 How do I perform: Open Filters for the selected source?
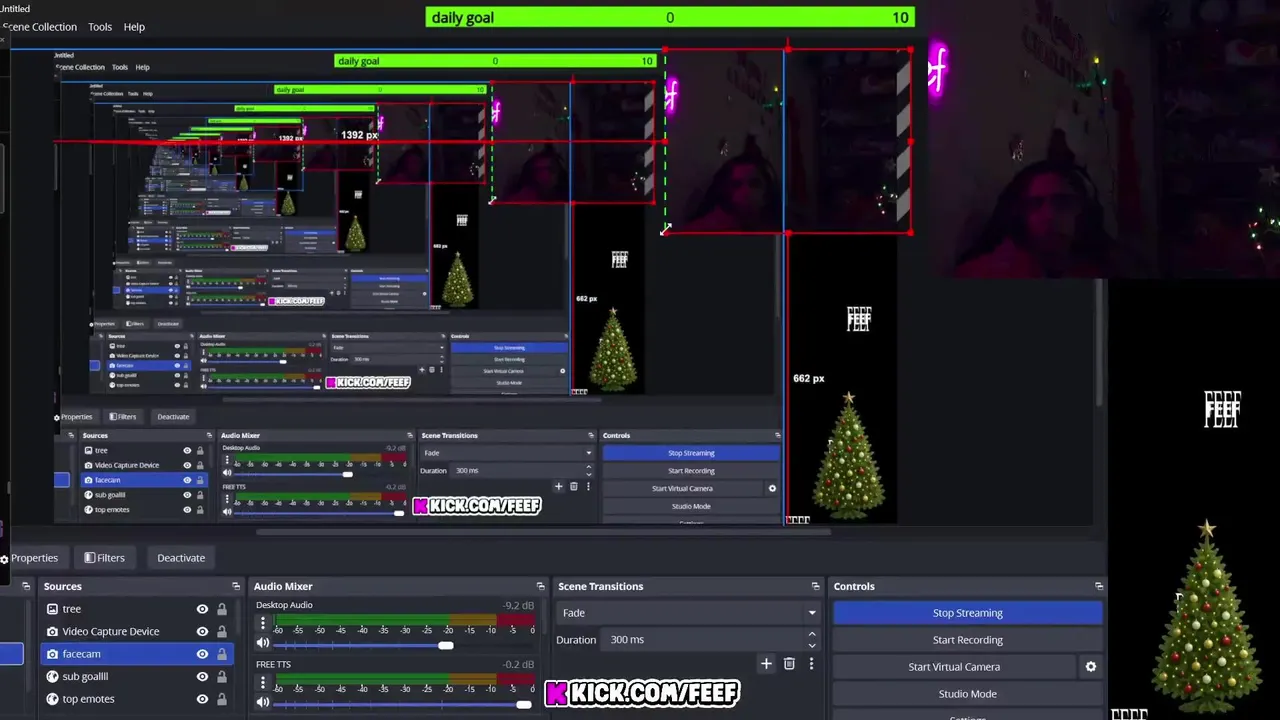click(104, 558)
